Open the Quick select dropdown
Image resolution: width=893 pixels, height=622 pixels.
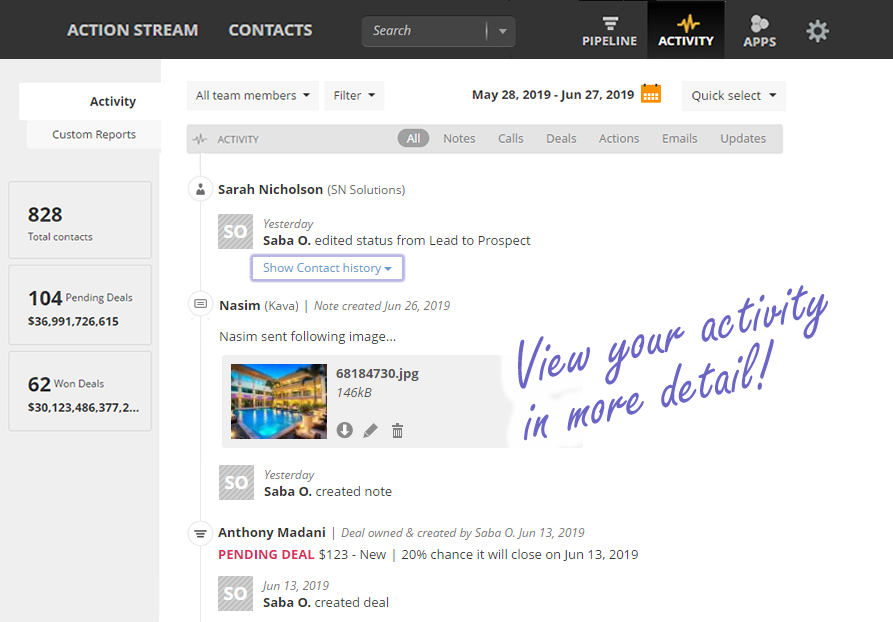[734, 96]
